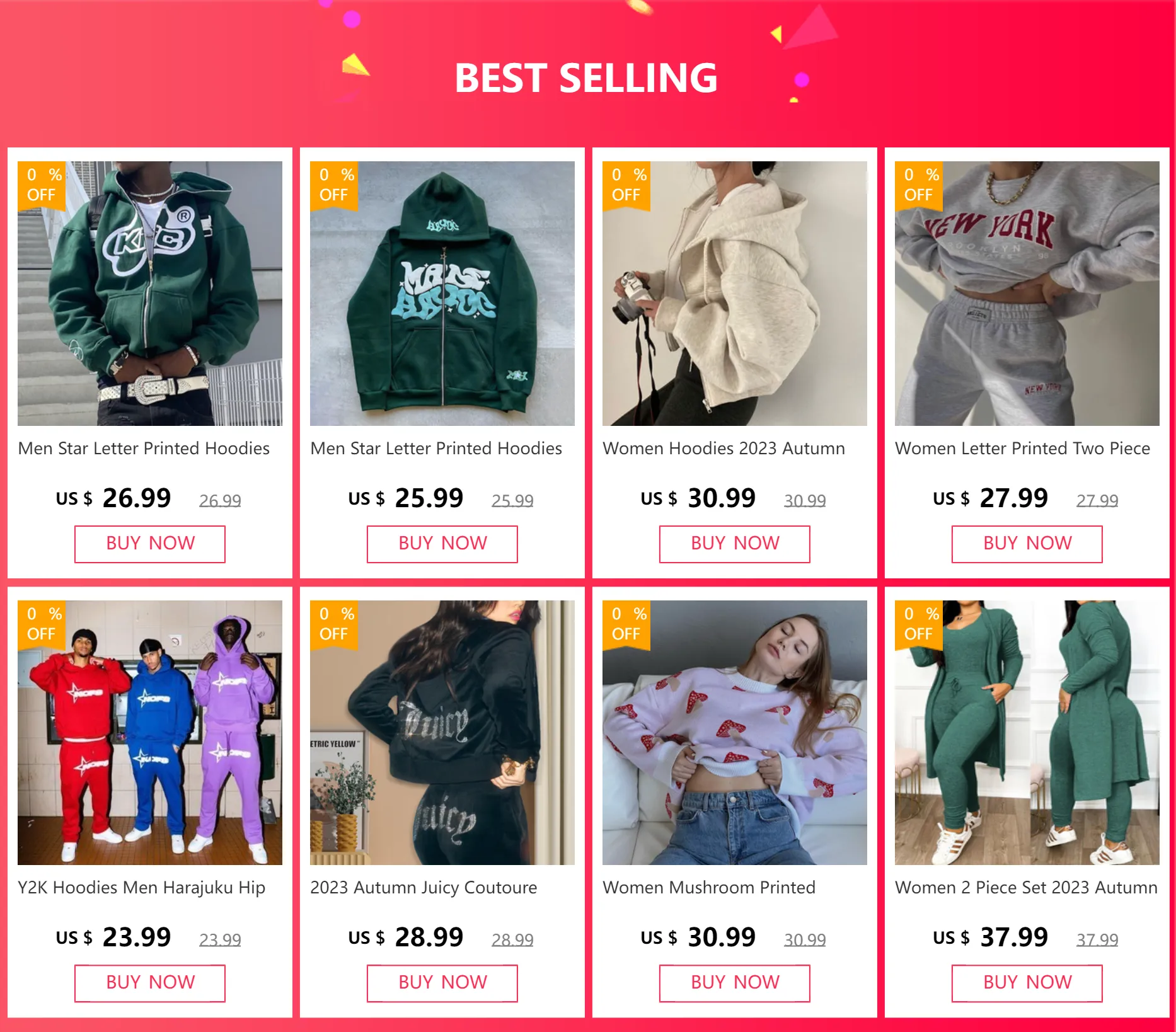This screenshot has height=1032, width=1176.
Task: Click the black Juicy tracksuit image
Action: tap(442, 733)
